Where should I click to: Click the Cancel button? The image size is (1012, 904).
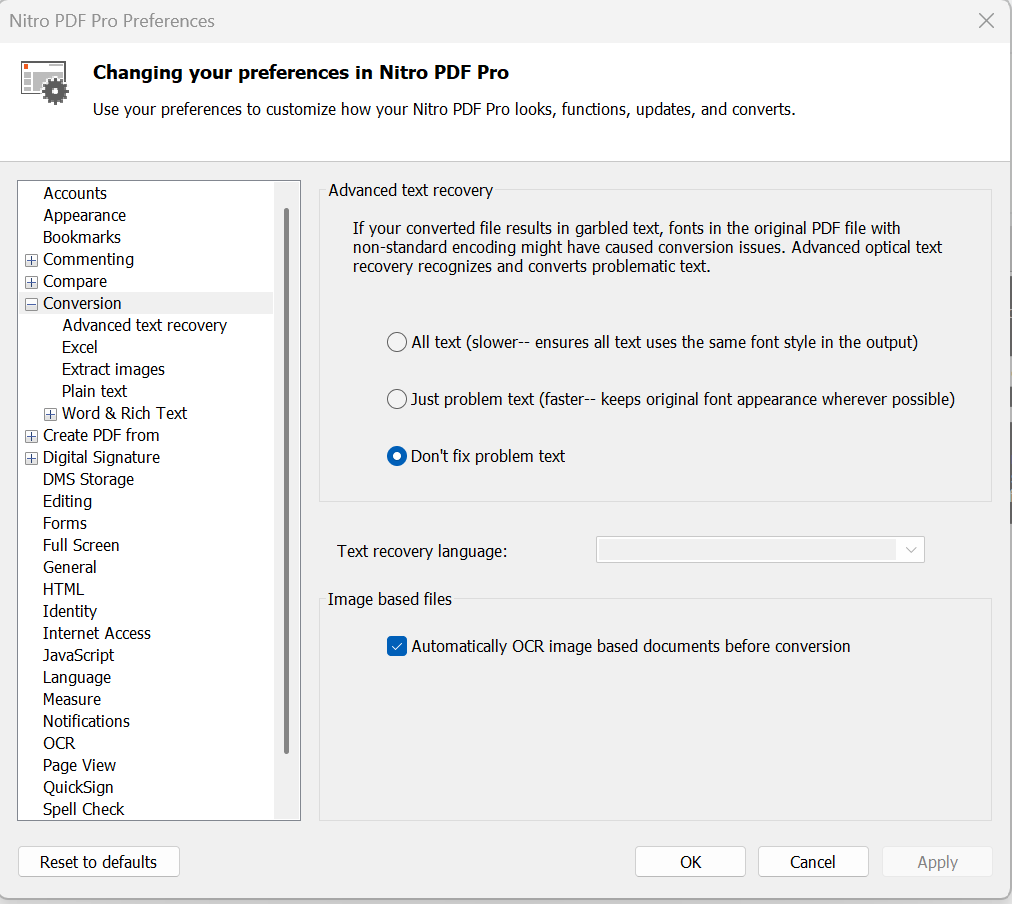(x=813, y=862)
